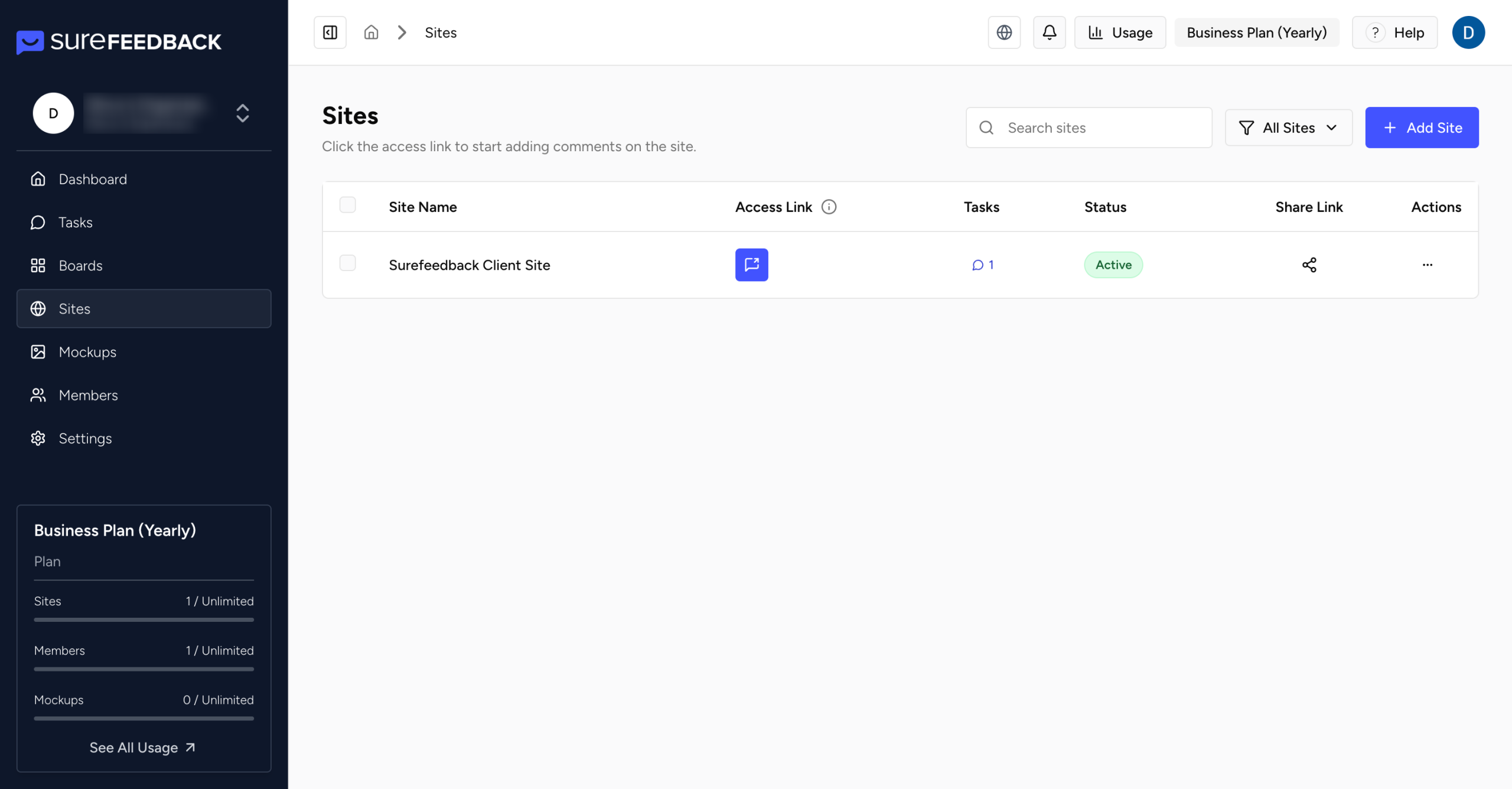The image size is (1512, 789).
Task: Expand the All Sites filter dropdown
Action: pos(1288,128)
